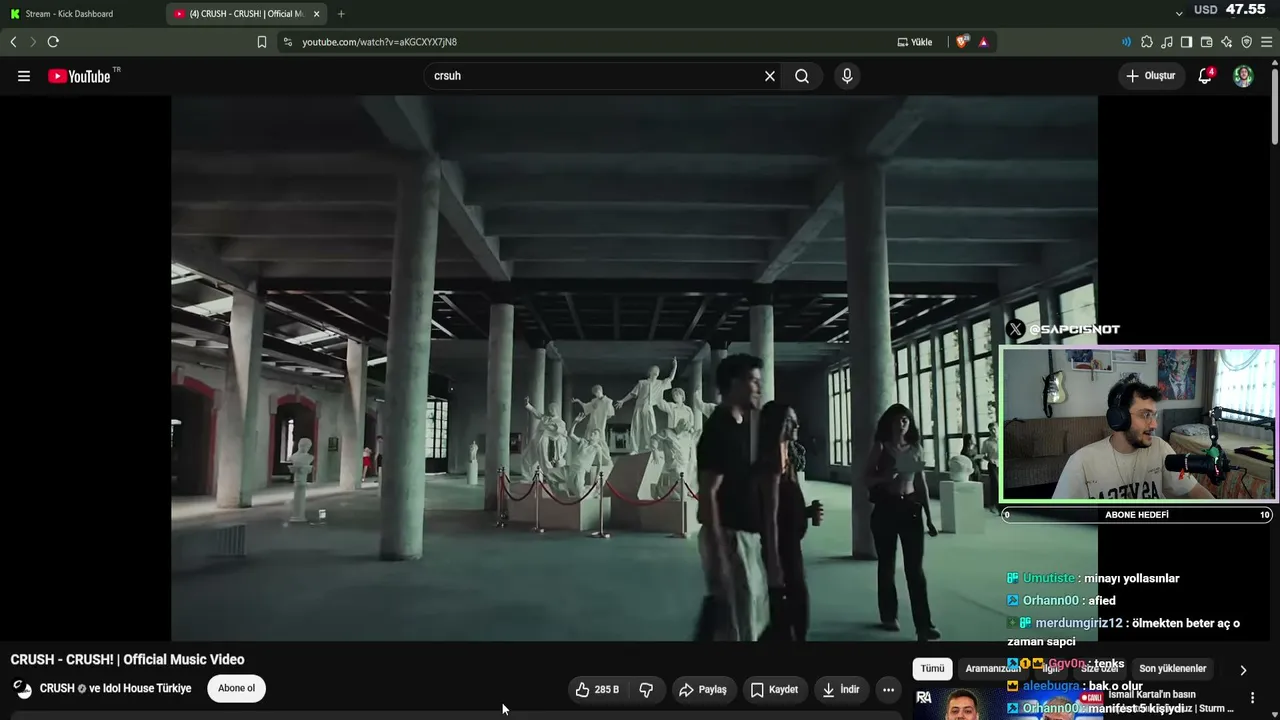Share the video via Paylaş
This screenshot has width=1280, height=720.
click(x=703, y=690)
